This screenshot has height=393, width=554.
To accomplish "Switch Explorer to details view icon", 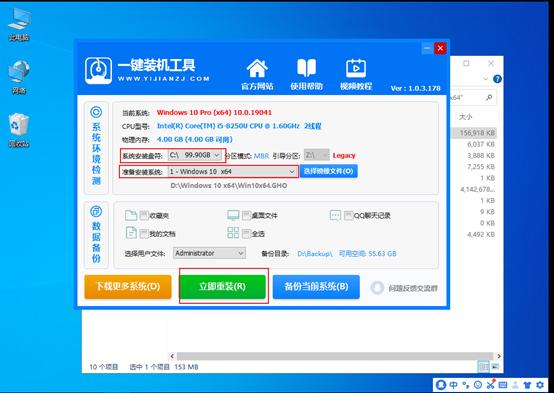I will coord(483,367).
